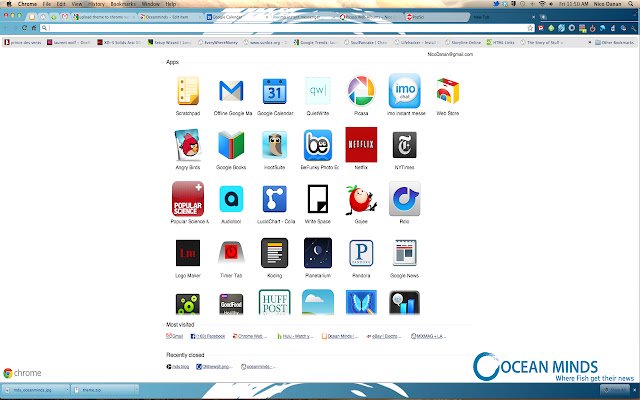Click NicoDanan@gmail.com account text
Image resolution: width=640 pixels, height=400 pixels.
coord(450,54)
